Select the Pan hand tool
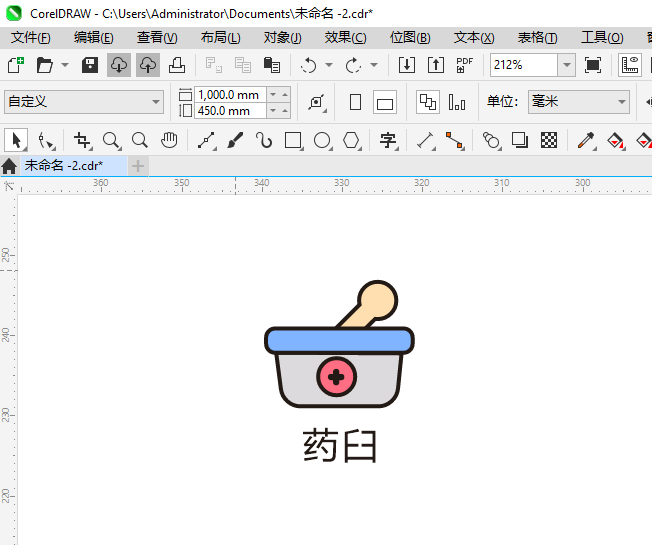652x545 pixels. (169, 140)
